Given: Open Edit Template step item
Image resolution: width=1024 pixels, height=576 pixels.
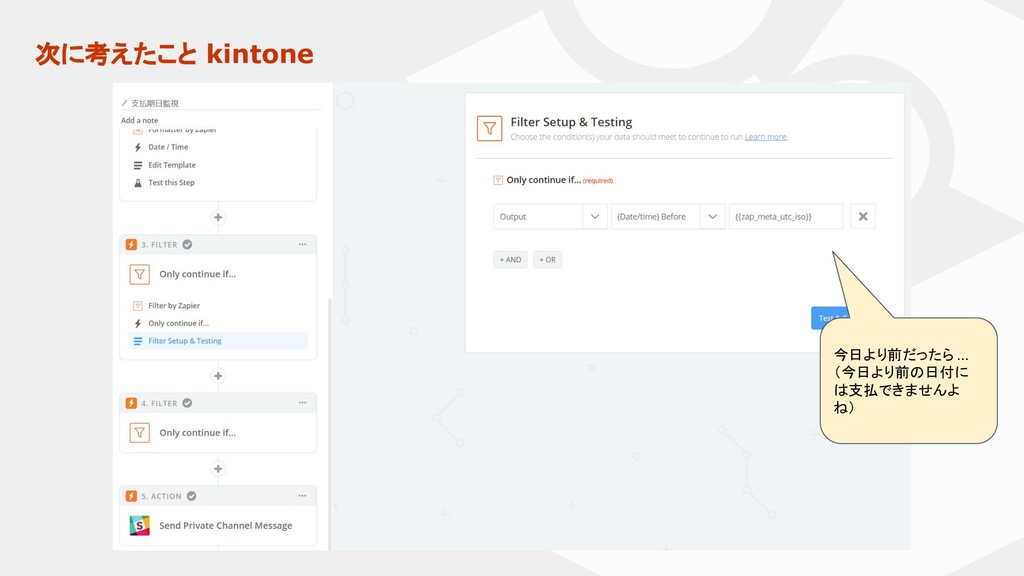Looking at the screenshot, I should [x=172, y=165].
